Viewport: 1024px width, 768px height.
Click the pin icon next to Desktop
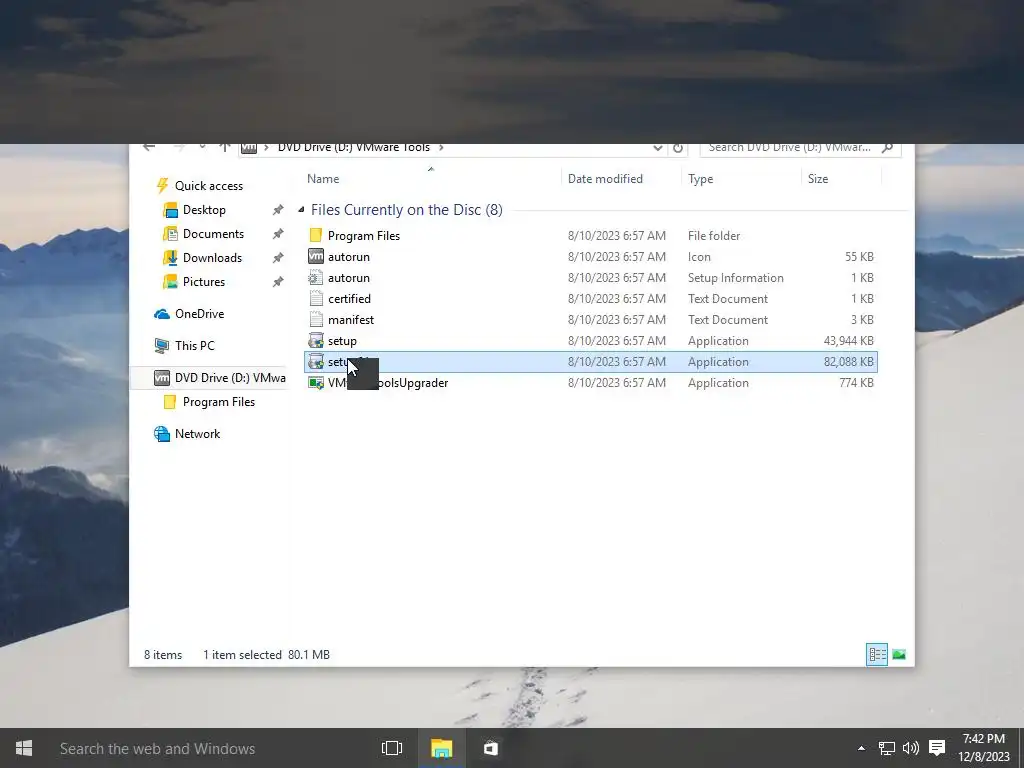tap(278, 210)
